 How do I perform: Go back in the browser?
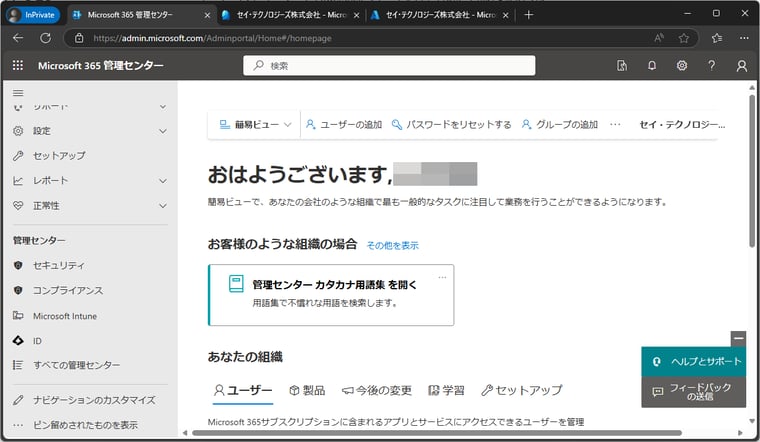[x=18, y=38]
